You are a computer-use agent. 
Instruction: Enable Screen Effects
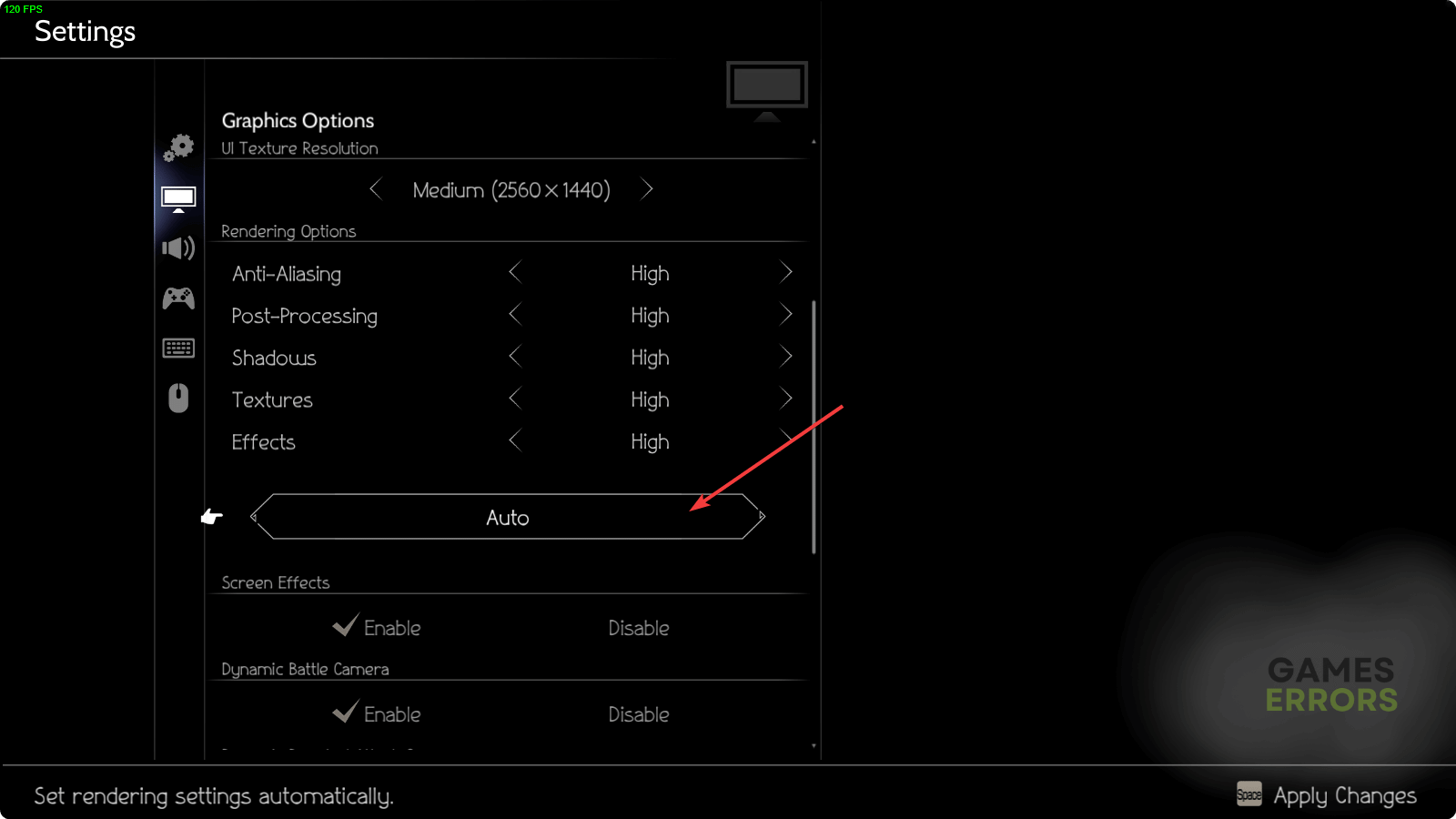(377, 627)
